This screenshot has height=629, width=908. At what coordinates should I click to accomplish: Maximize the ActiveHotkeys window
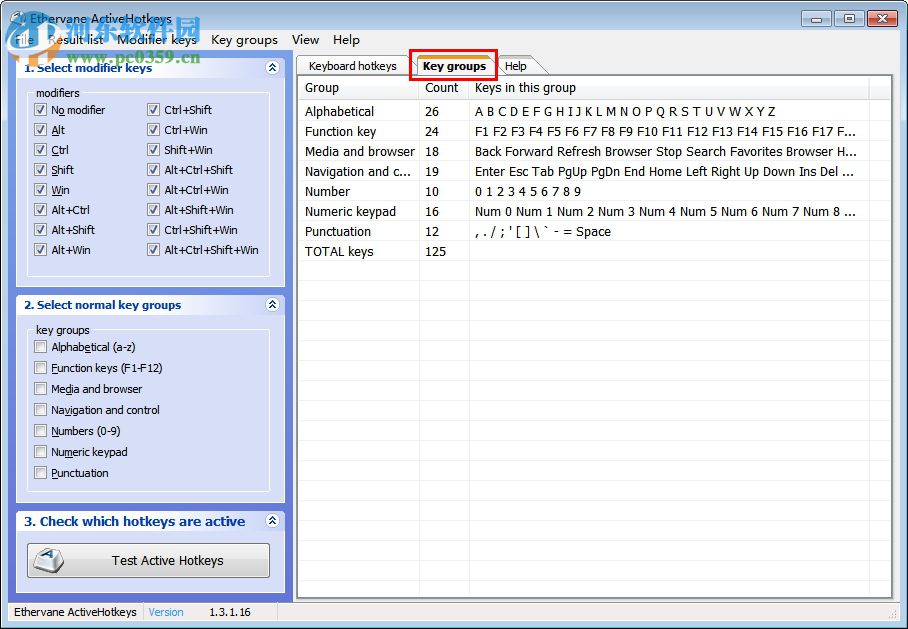[x=849, y=19]
